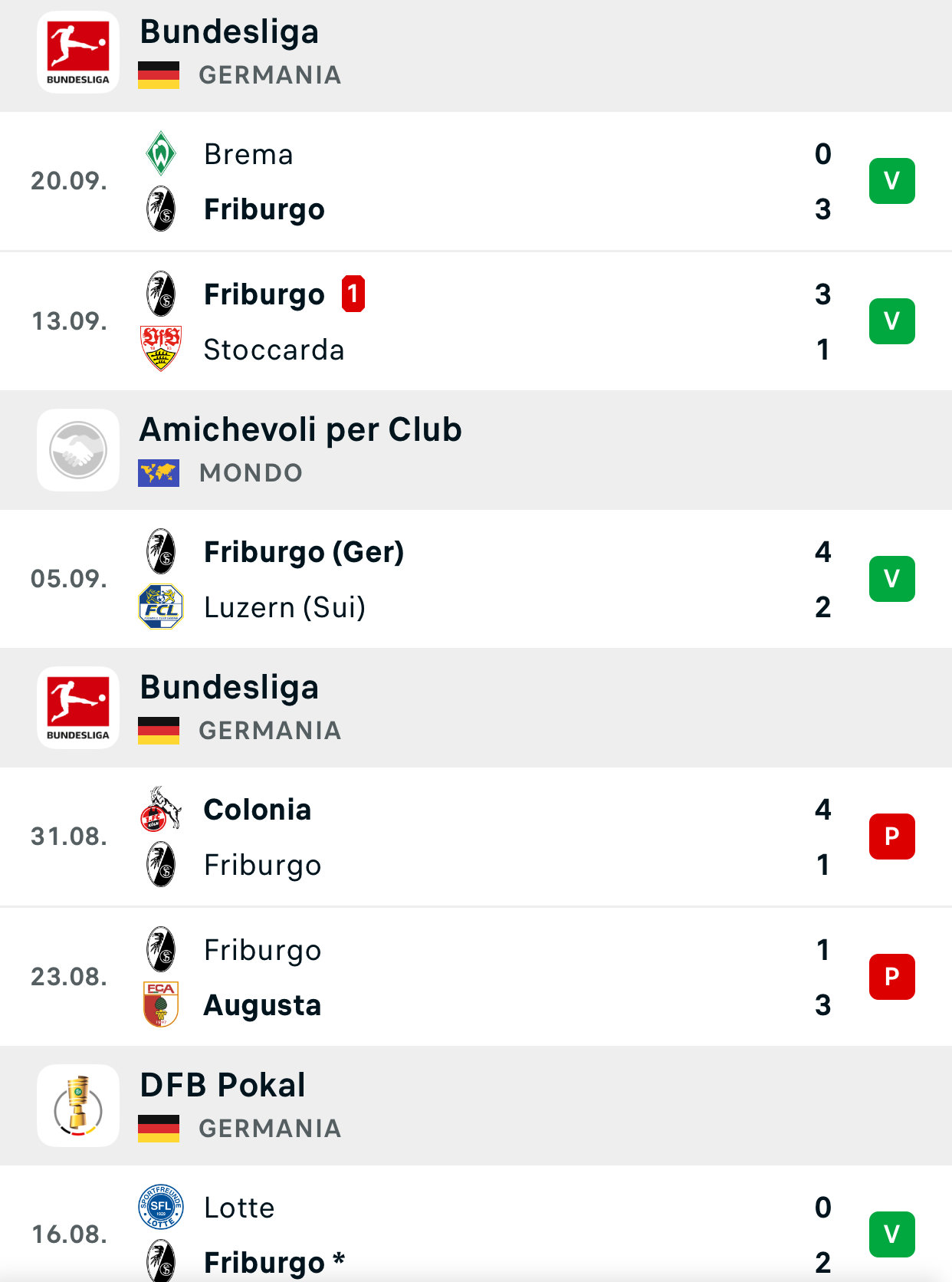Tap the Augusta FCA club crest
This screenshot has width=952, height=1282.
tap(161, 1004)
